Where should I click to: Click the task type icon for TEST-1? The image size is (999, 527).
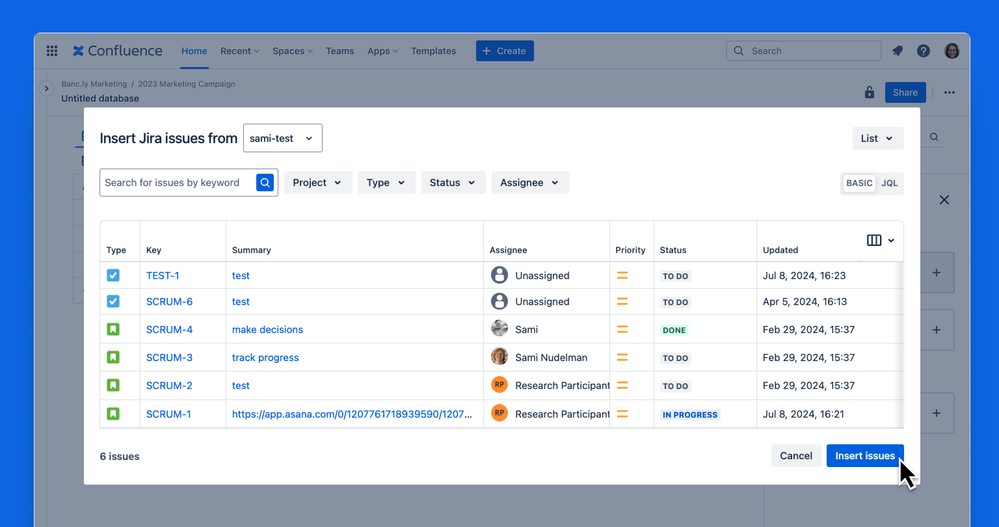tap(113, 275)
